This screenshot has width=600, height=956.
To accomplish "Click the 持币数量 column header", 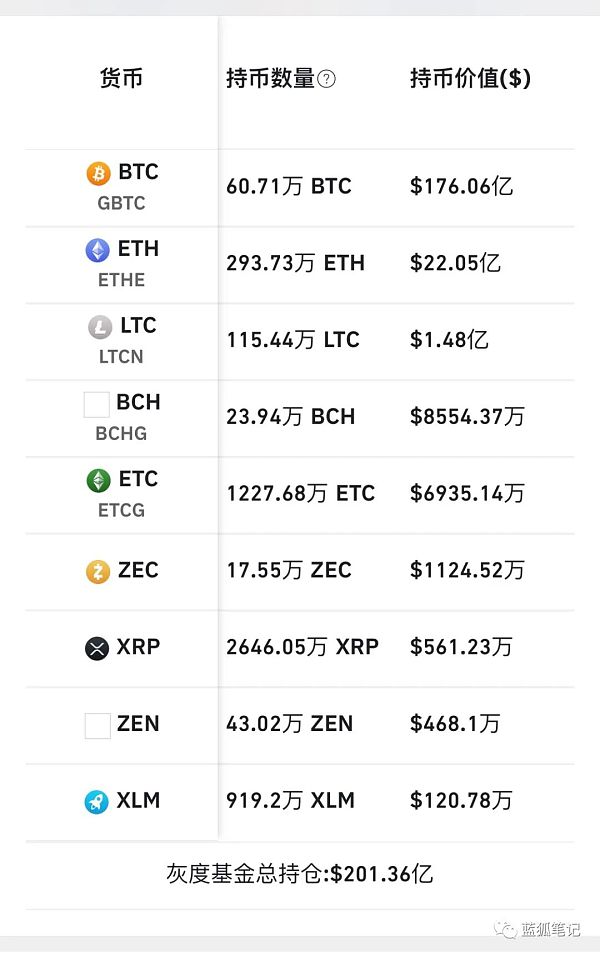I will click(x=270, y=79).
